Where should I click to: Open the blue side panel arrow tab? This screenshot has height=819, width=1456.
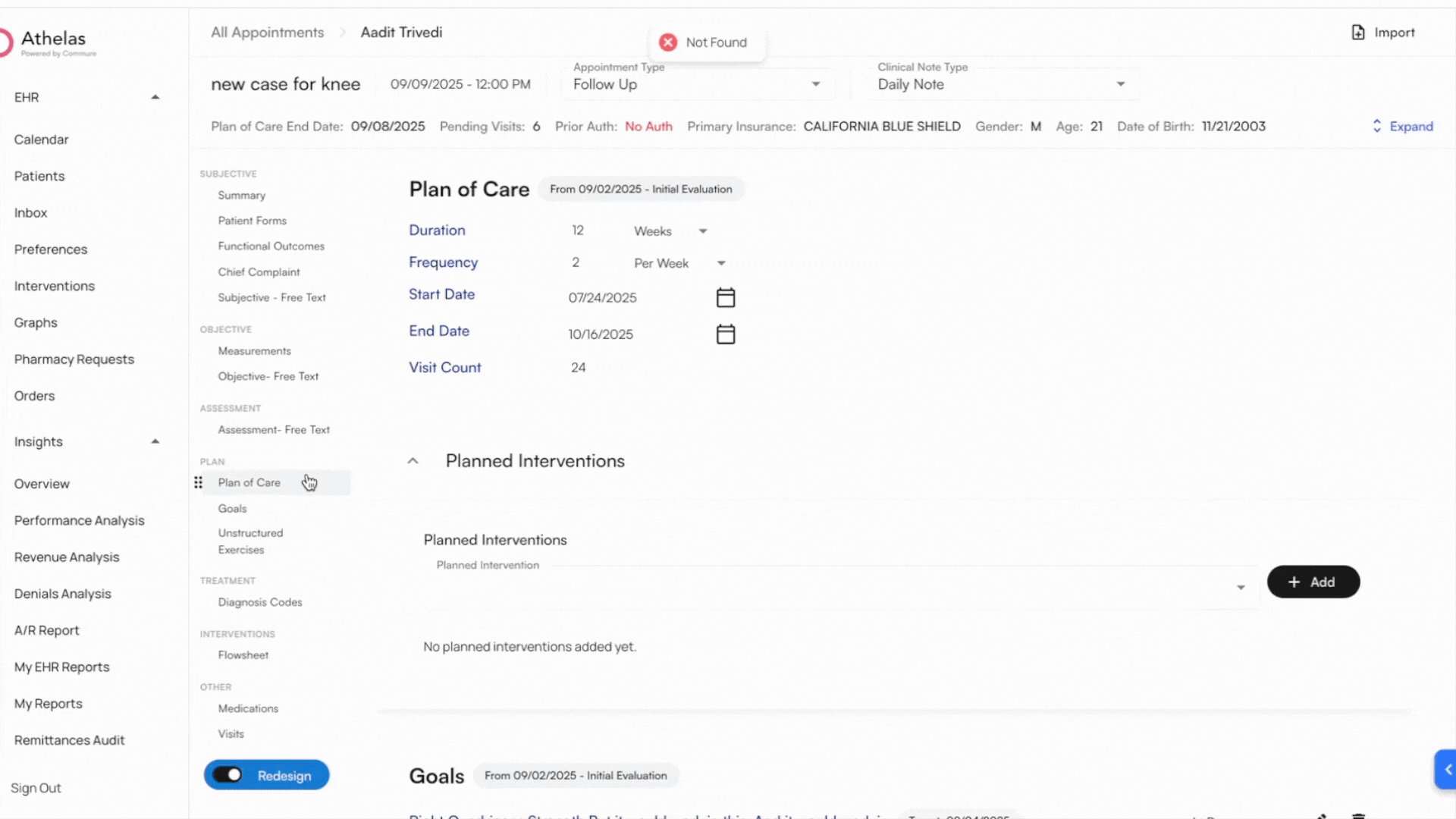click(x=1447, y=770)
